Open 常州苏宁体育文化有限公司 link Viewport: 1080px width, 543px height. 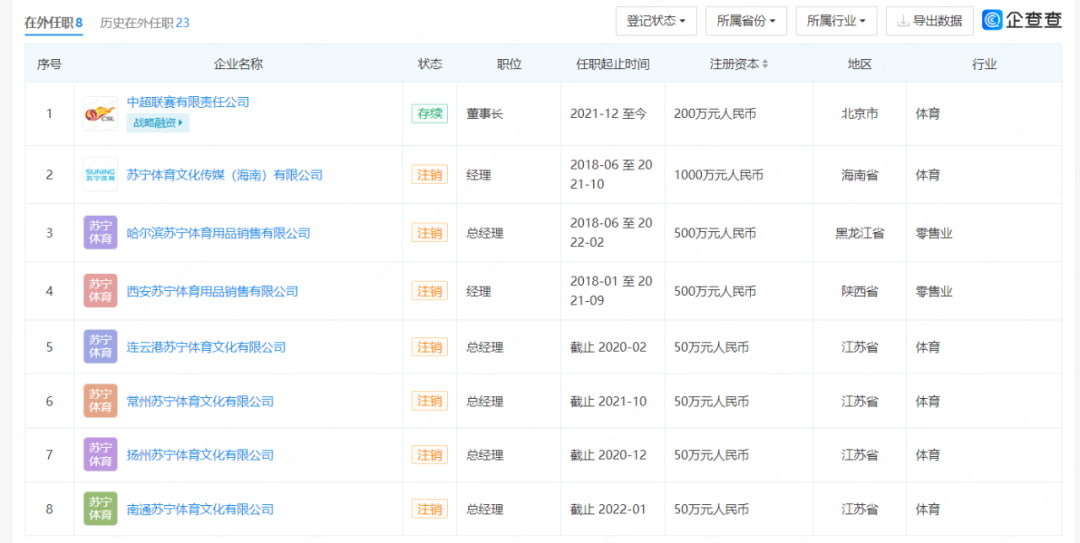(x=200, y=402)
